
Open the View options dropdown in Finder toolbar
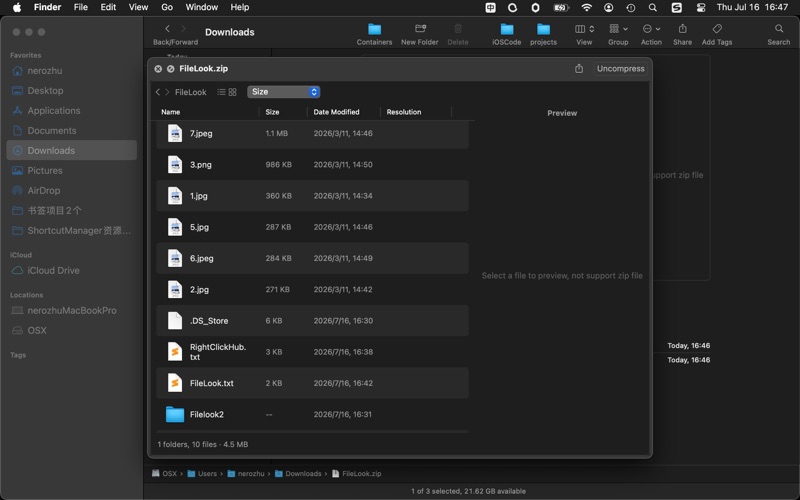click(x=584, y=29)
